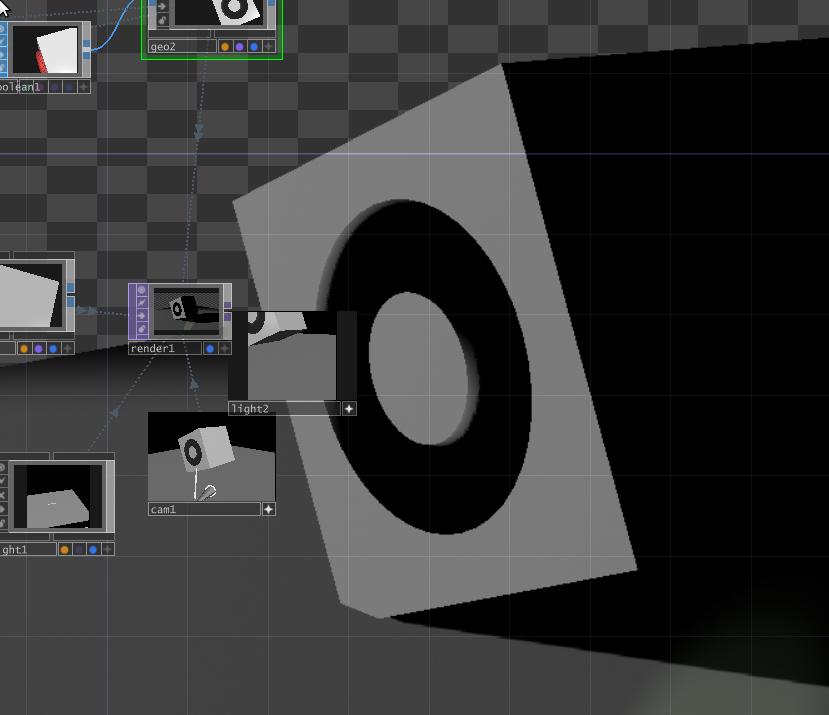This screenshot has height=715, width=829.
Task: Activate render1's plus viewer-active button
Action: [x=225, y=349]
